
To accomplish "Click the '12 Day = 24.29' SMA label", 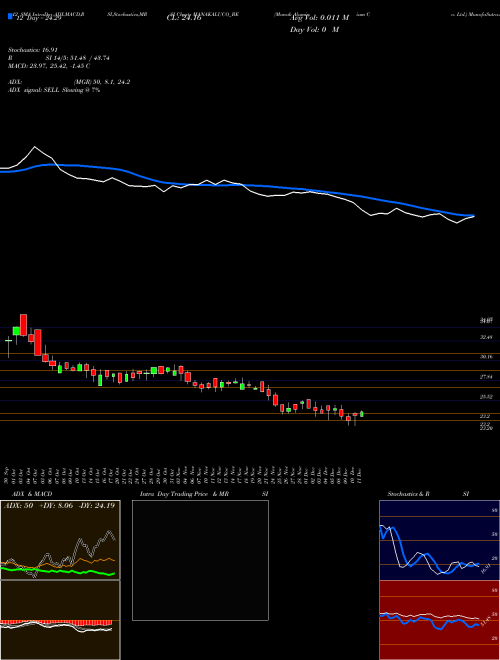I will click(x=38, y=18).
